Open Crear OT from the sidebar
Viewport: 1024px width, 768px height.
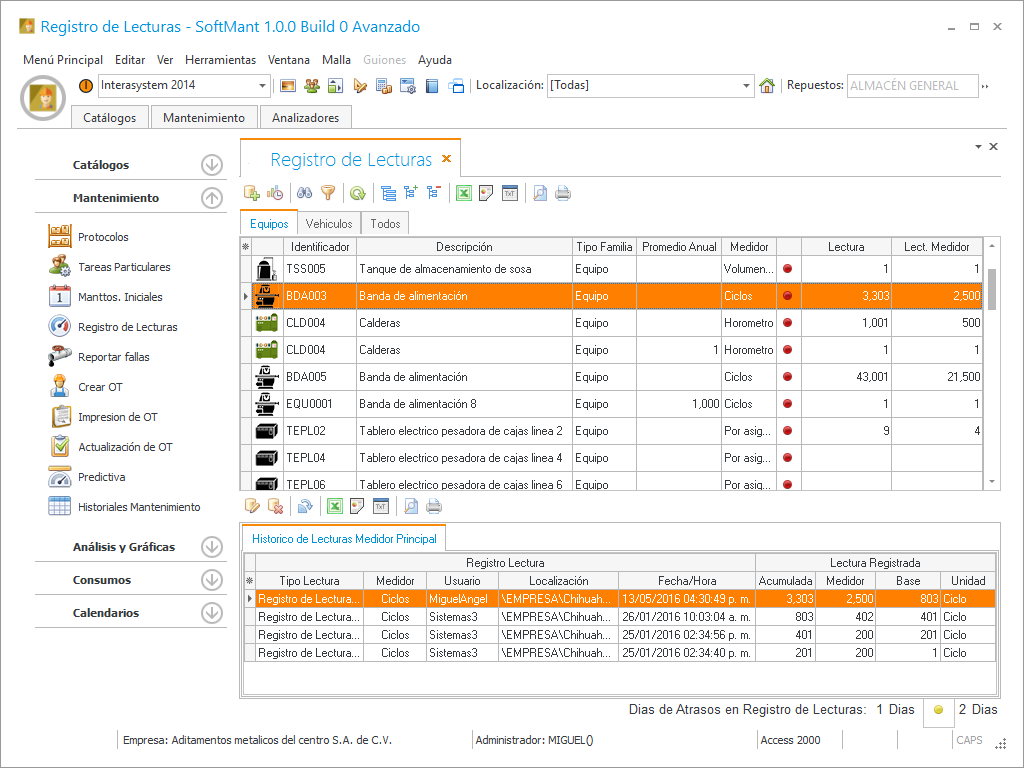[100, 387]
